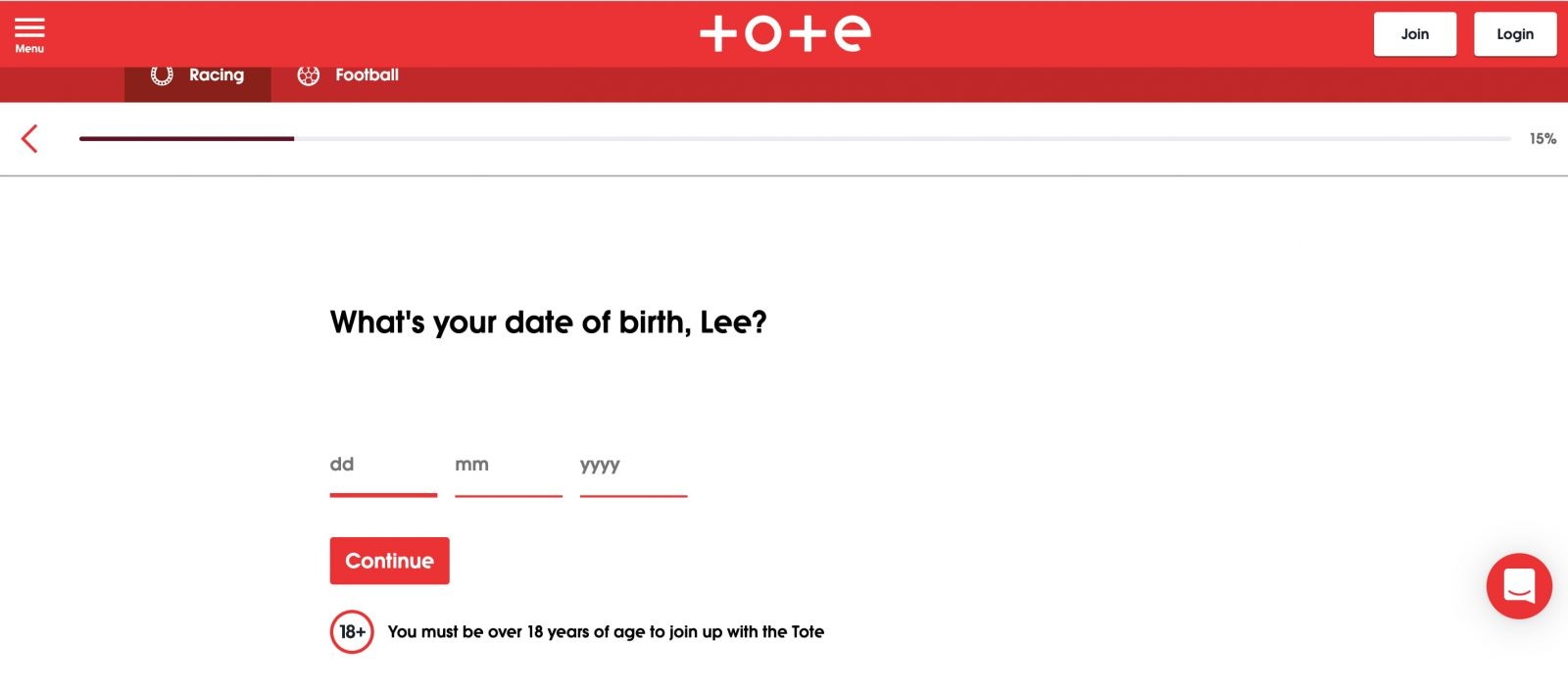The height and width of the screenshot is (692, 1568).
Task: Click the tote logo in header
Action: [x=784, y=33]
